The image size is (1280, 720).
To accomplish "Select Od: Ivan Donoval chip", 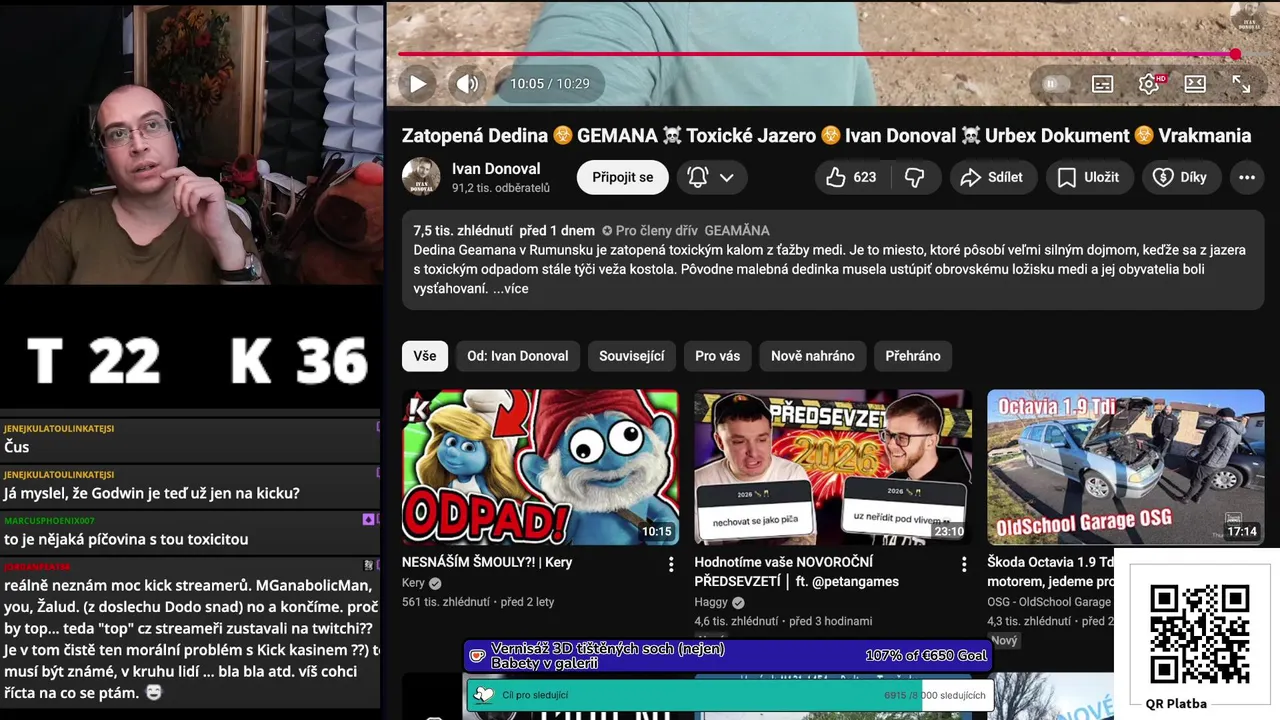I will (517, 356).
